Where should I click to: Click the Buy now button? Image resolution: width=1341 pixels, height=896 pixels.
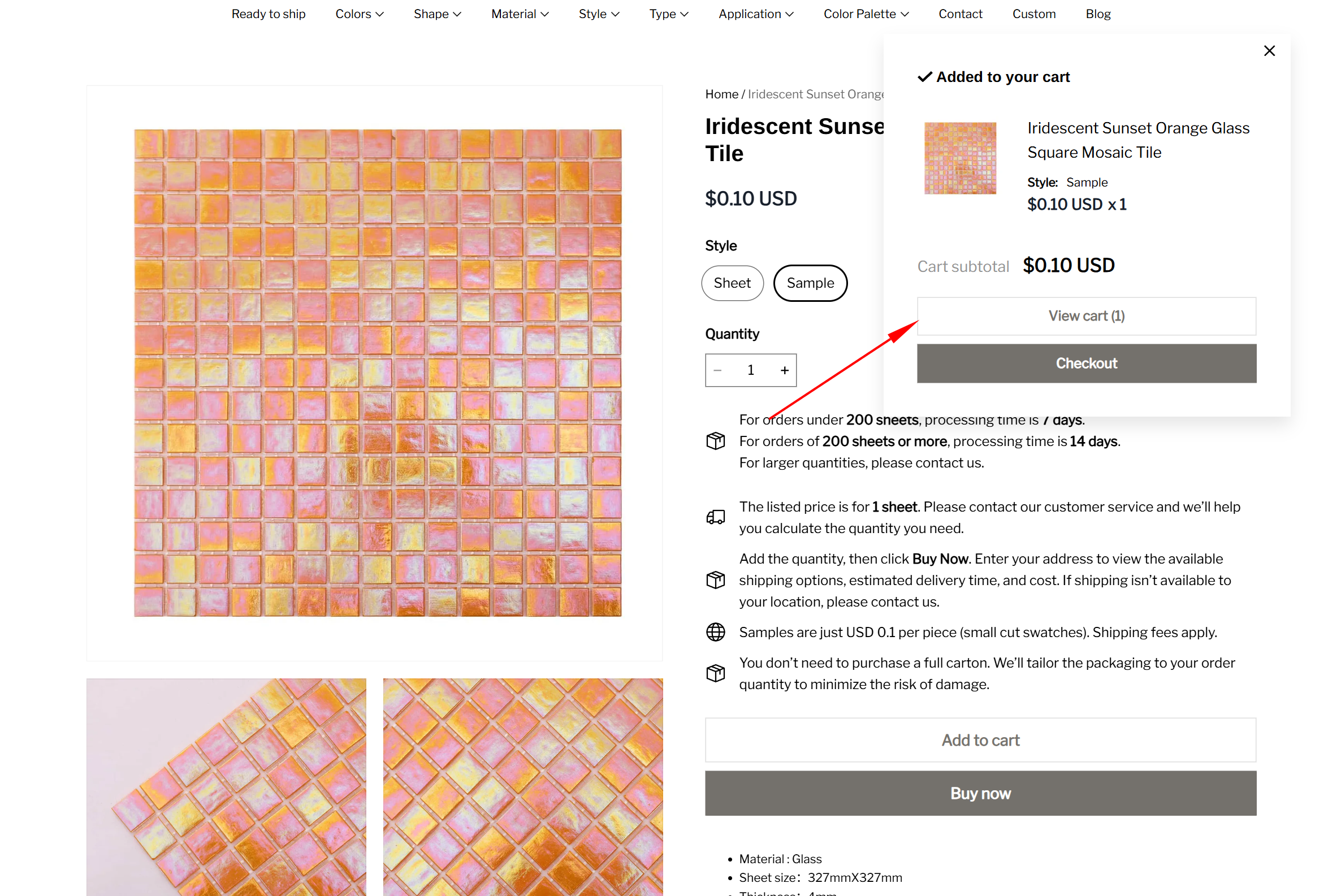point(980,793)
